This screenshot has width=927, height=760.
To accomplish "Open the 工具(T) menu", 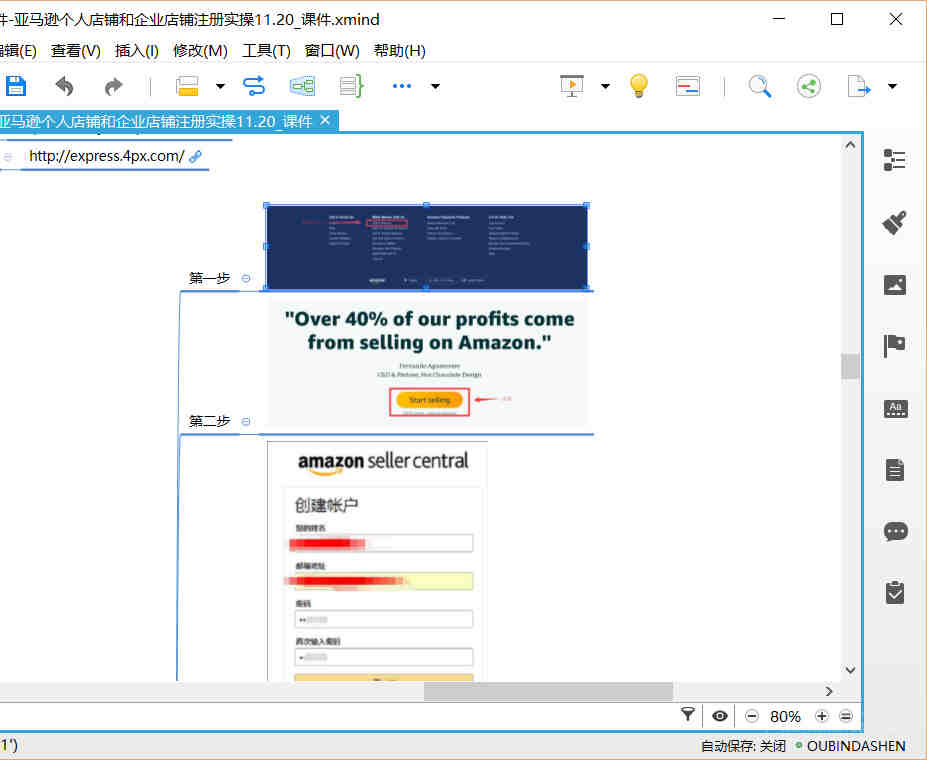I will click(x=266, y=51).
